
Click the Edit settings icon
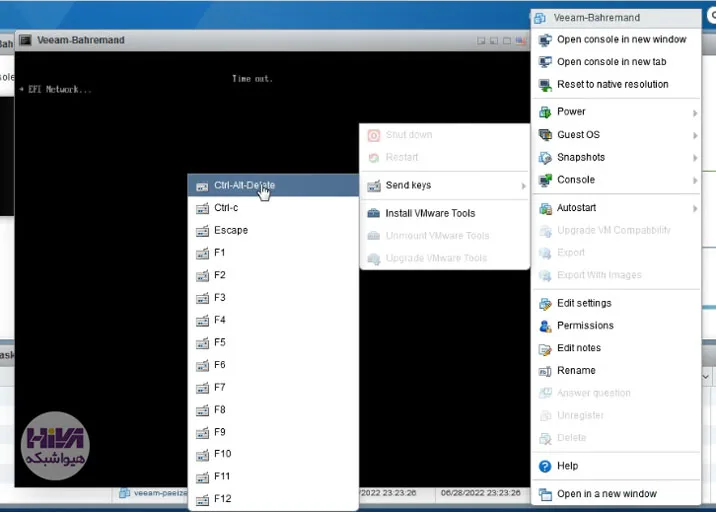pos(545,304)
